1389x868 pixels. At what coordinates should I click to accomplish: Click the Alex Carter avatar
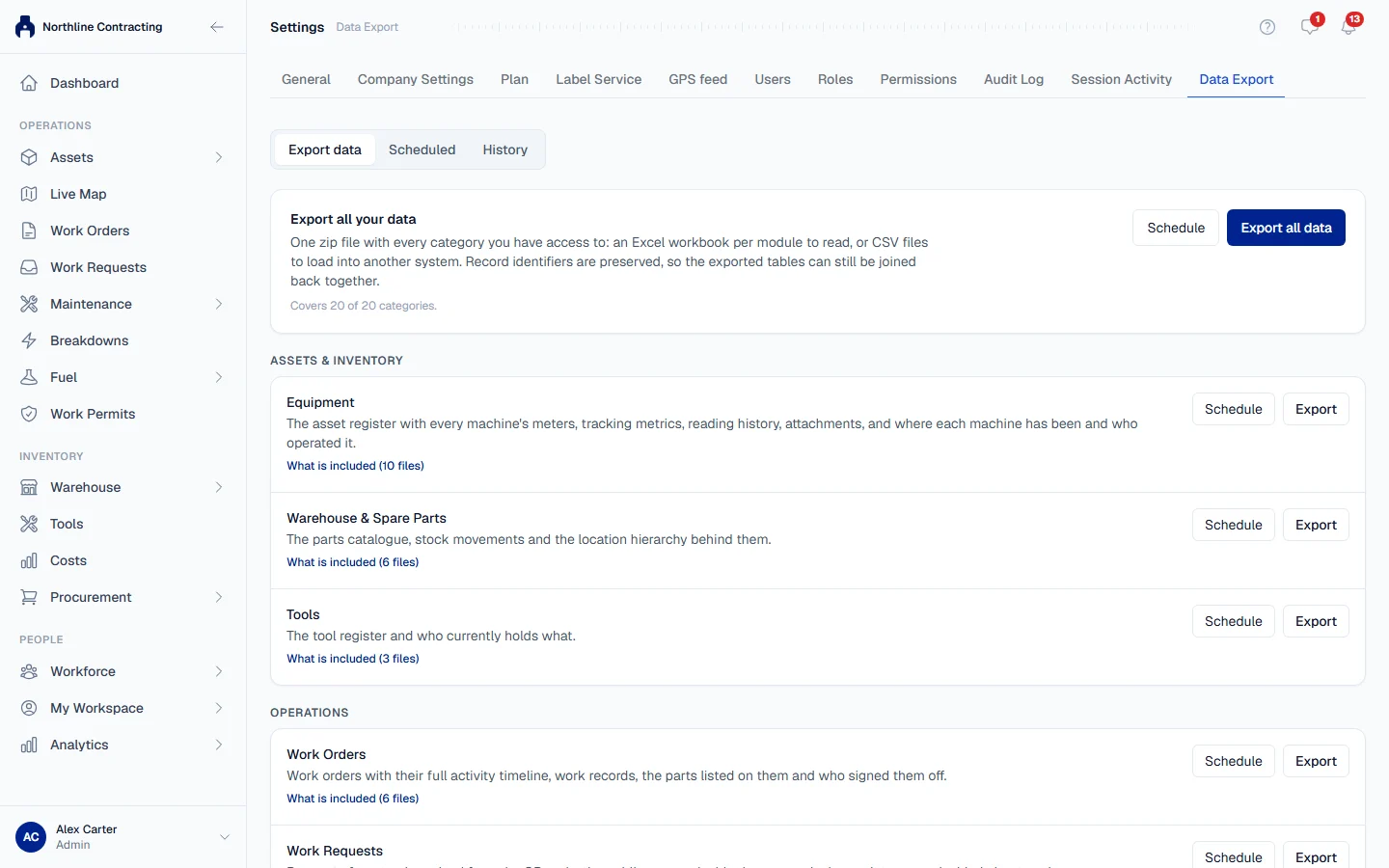(31, 837)
